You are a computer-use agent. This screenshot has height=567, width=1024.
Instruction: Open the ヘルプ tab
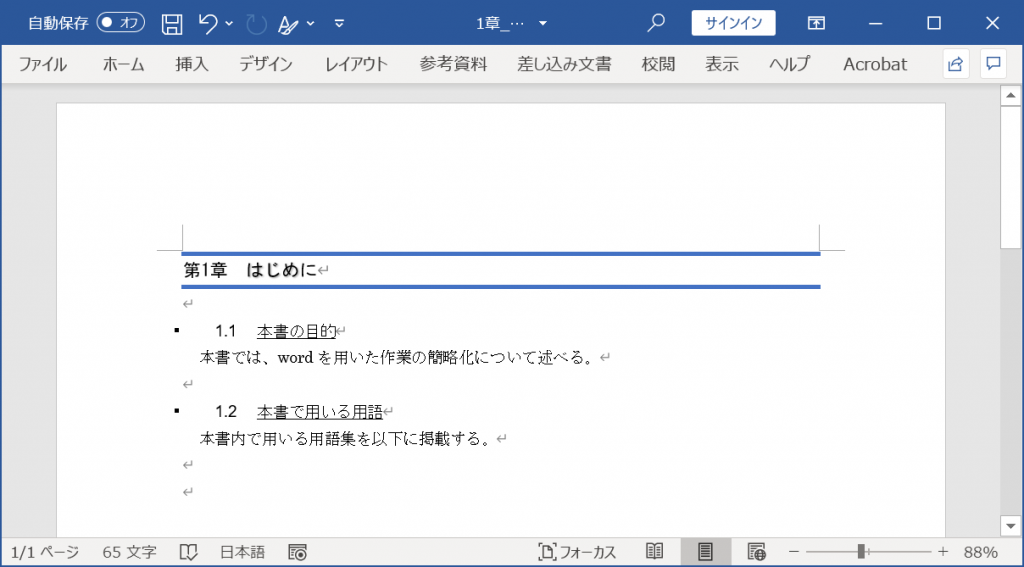tap(790, 64)
